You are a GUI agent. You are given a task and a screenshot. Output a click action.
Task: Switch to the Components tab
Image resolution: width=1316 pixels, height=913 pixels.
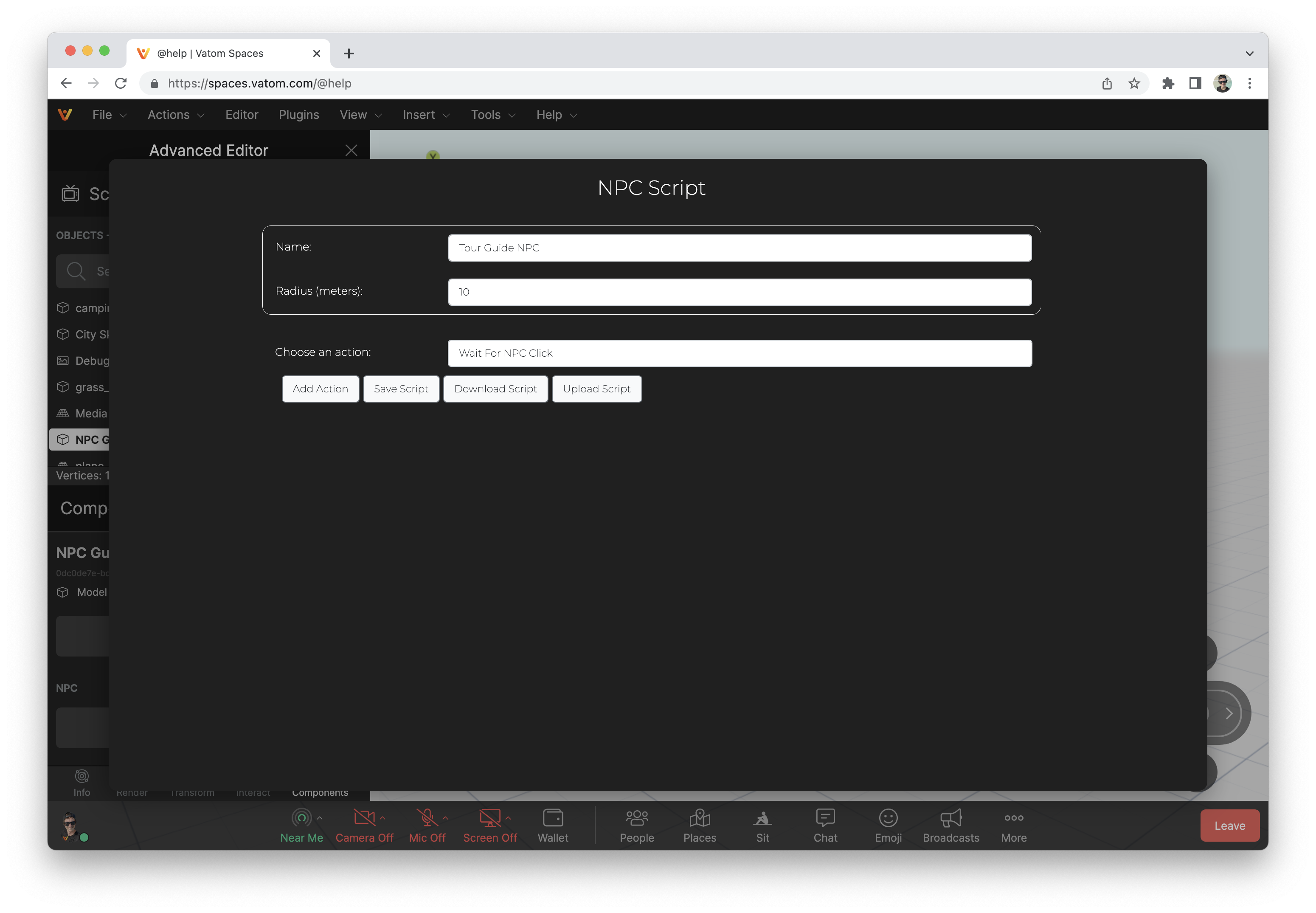(x=320, y=792)
